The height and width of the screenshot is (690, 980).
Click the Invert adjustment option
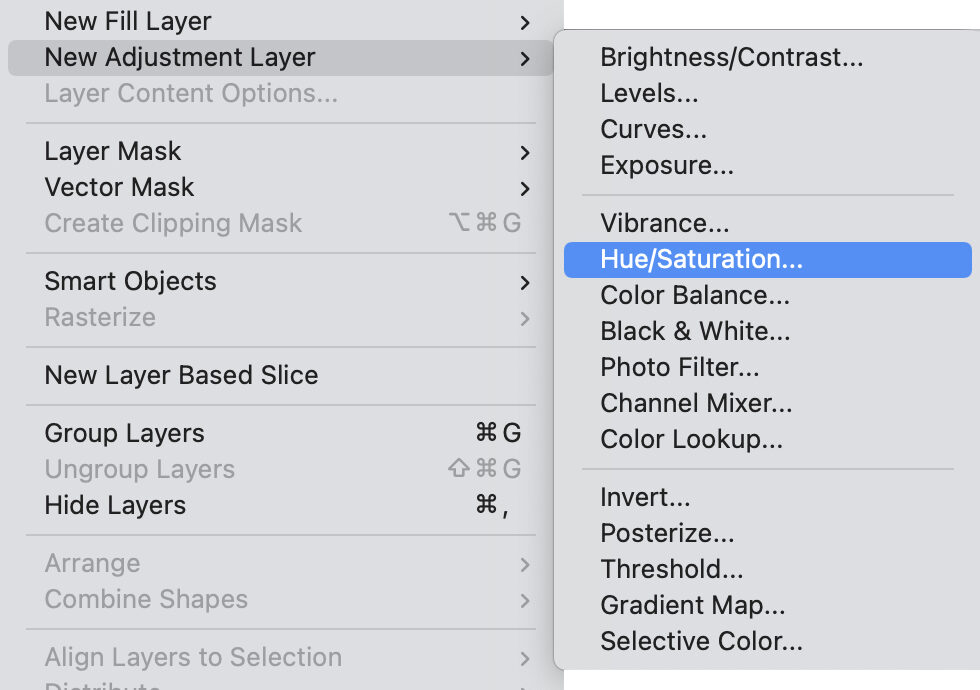(645, 498)
